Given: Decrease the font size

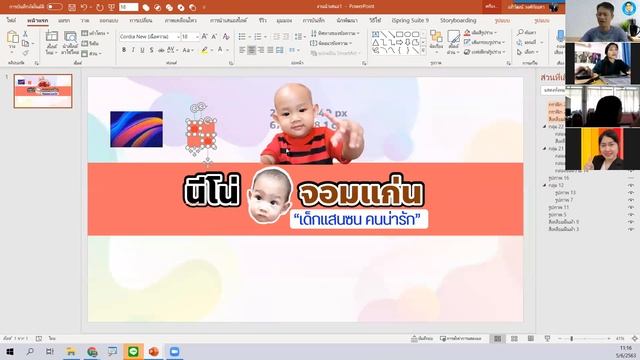Looking at the screenshot, I should point(214,37).
